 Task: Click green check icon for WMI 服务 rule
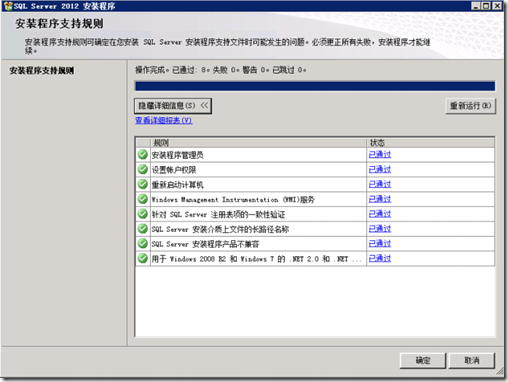143,199
